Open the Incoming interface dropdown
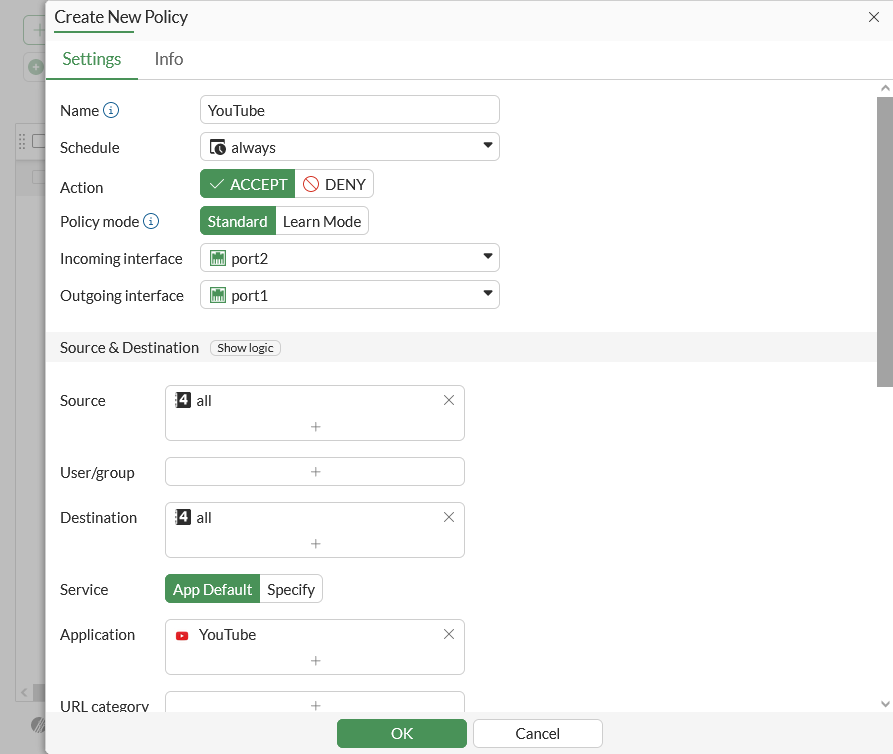Image resolution: width=893 pixels, height=754 pixels. click(350, 258)
